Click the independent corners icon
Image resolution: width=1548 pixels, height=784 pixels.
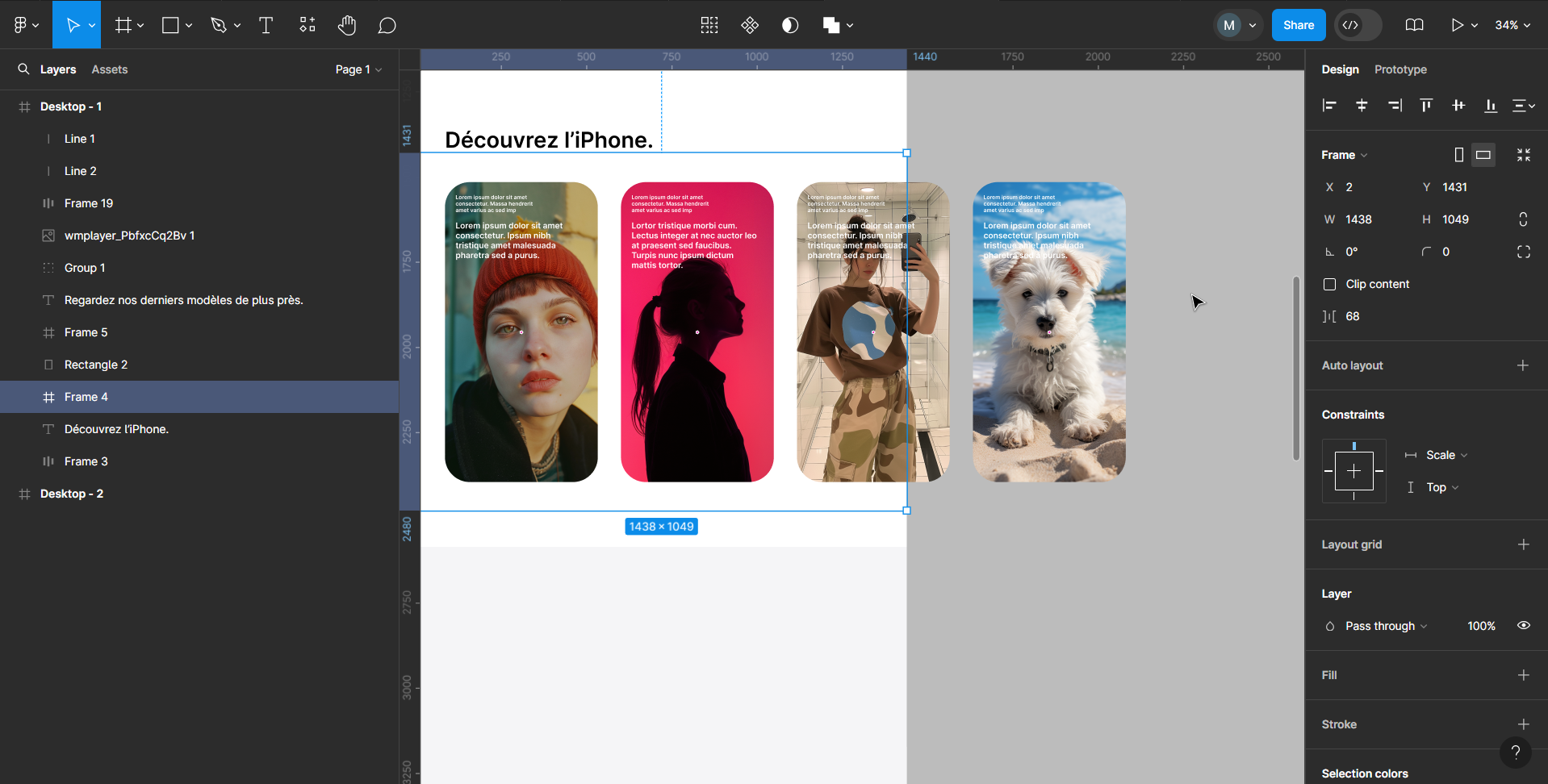point(1524,252)
